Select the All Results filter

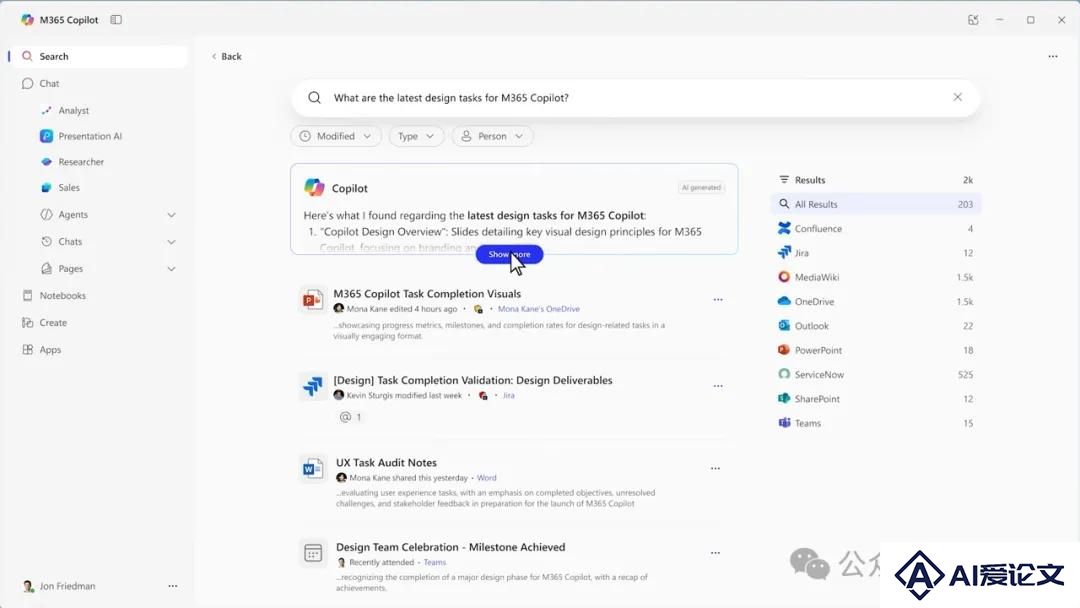click(x=876, y=205)
